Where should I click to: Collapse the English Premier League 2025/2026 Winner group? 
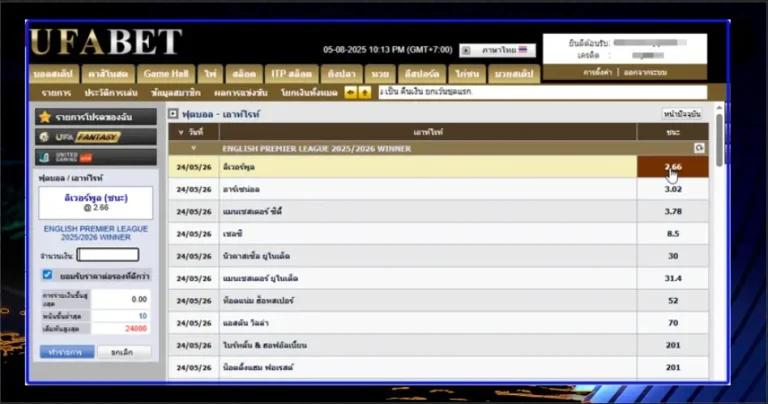(x=181, y=148)
